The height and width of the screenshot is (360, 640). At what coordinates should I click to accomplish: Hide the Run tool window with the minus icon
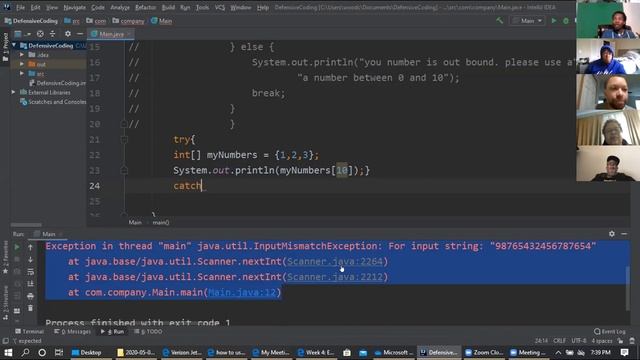624,234
